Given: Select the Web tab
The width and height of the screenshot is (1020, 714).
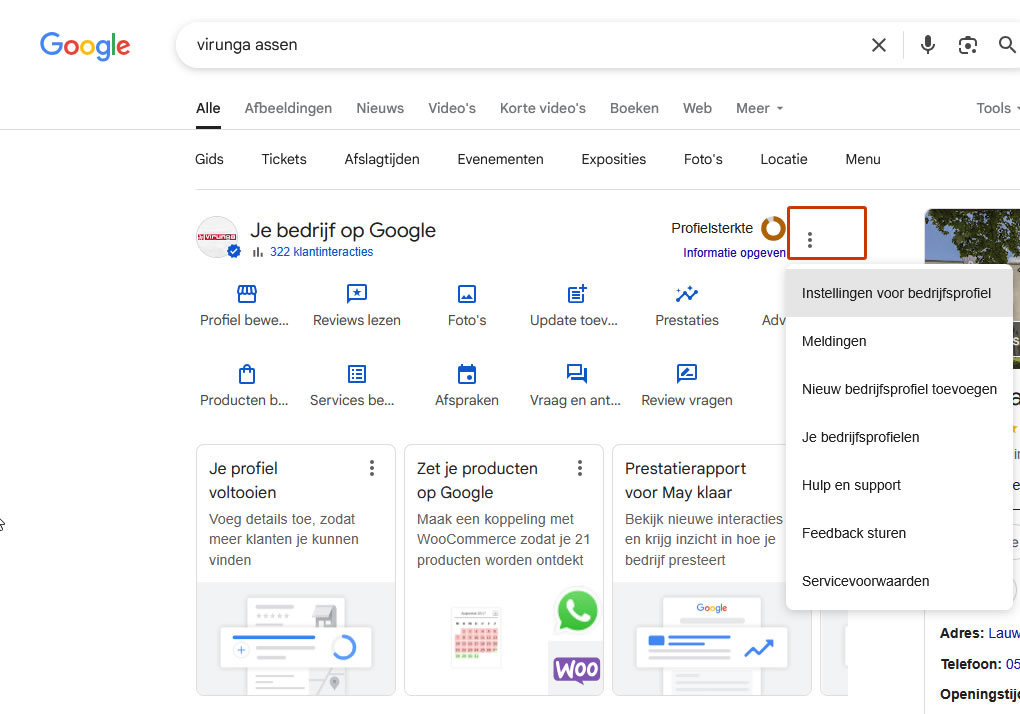Looking at the screenshot, I should [697, 109].
